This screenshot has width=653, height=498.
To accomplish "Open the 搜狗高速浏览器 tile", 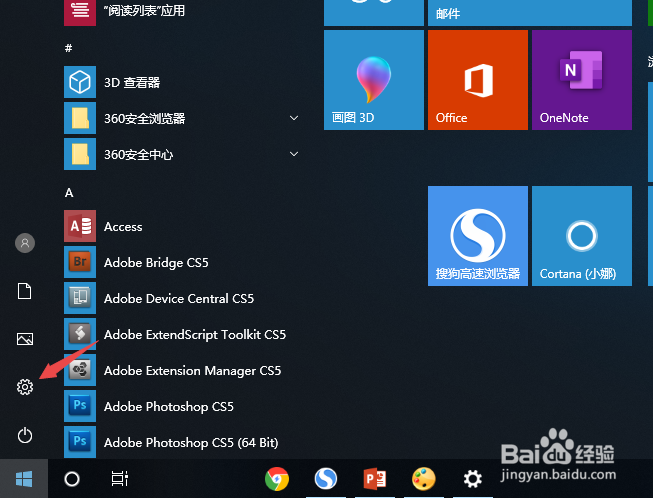I will 478,236.
